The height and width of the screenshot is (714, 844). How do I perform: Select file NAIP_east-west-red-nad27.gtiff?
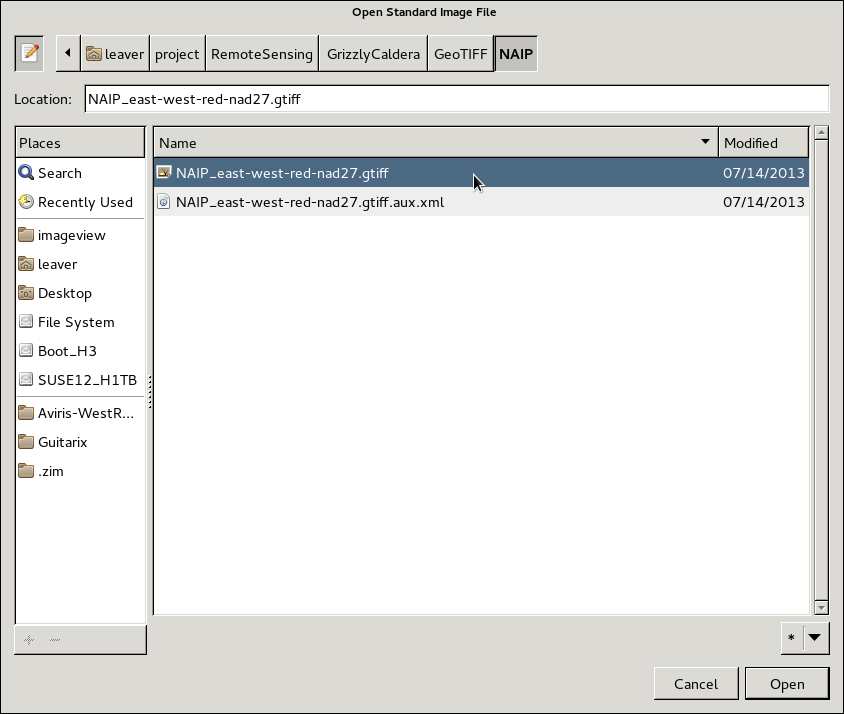click(x=481, y=173)
